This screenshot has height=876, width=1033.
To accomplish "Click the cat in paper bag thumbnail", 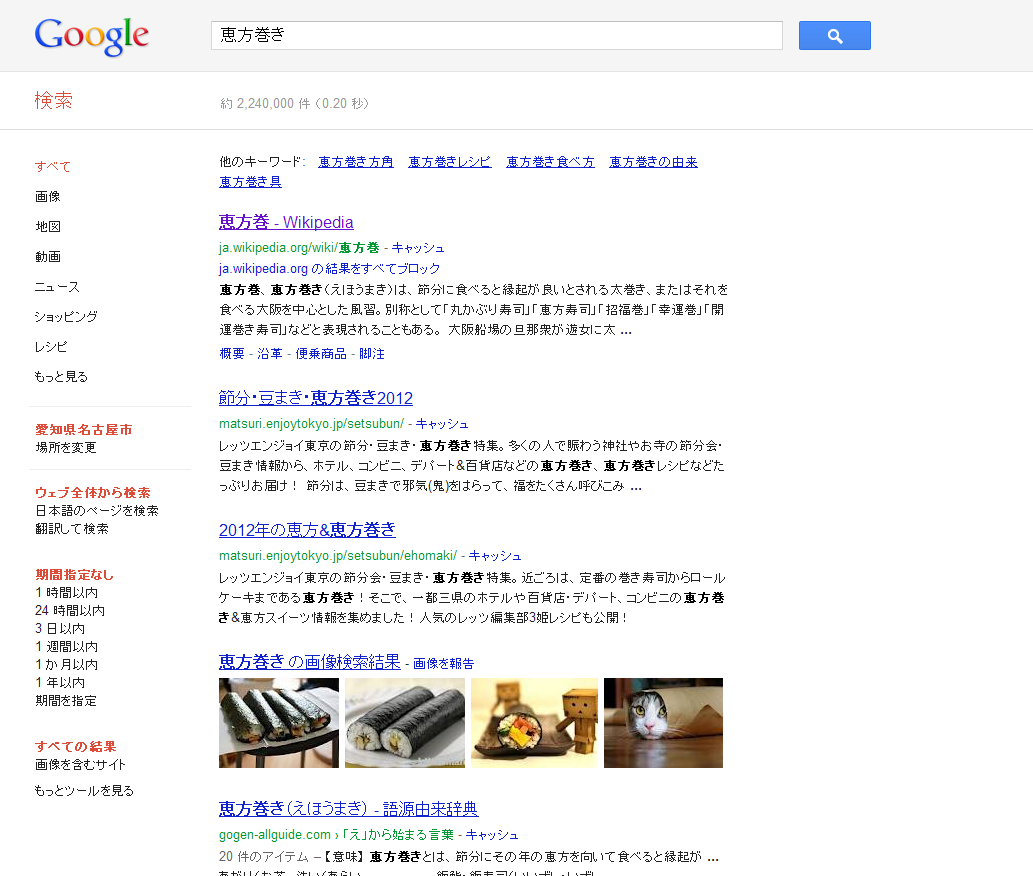I will pyautogui.click(x=663, y=723).
